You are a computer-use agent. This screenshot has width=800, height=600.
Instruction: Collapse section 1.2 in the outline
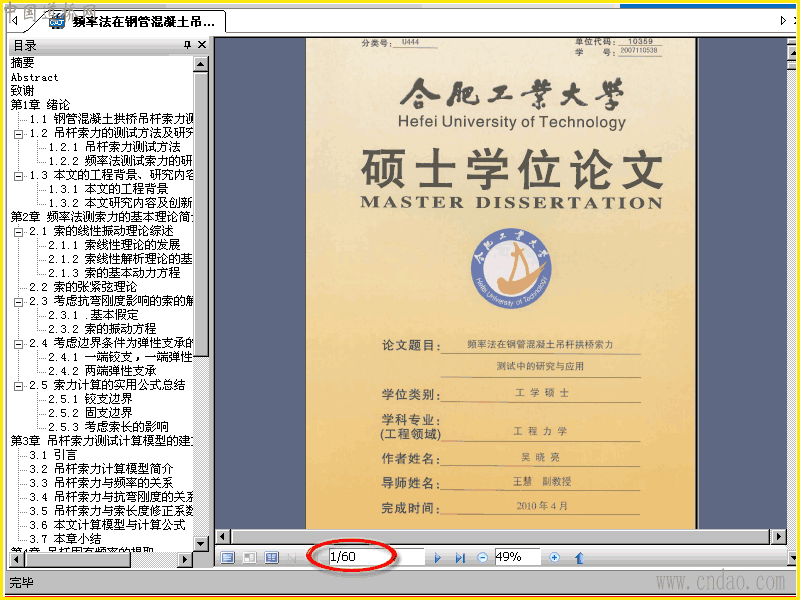click(x=18, y=134)
